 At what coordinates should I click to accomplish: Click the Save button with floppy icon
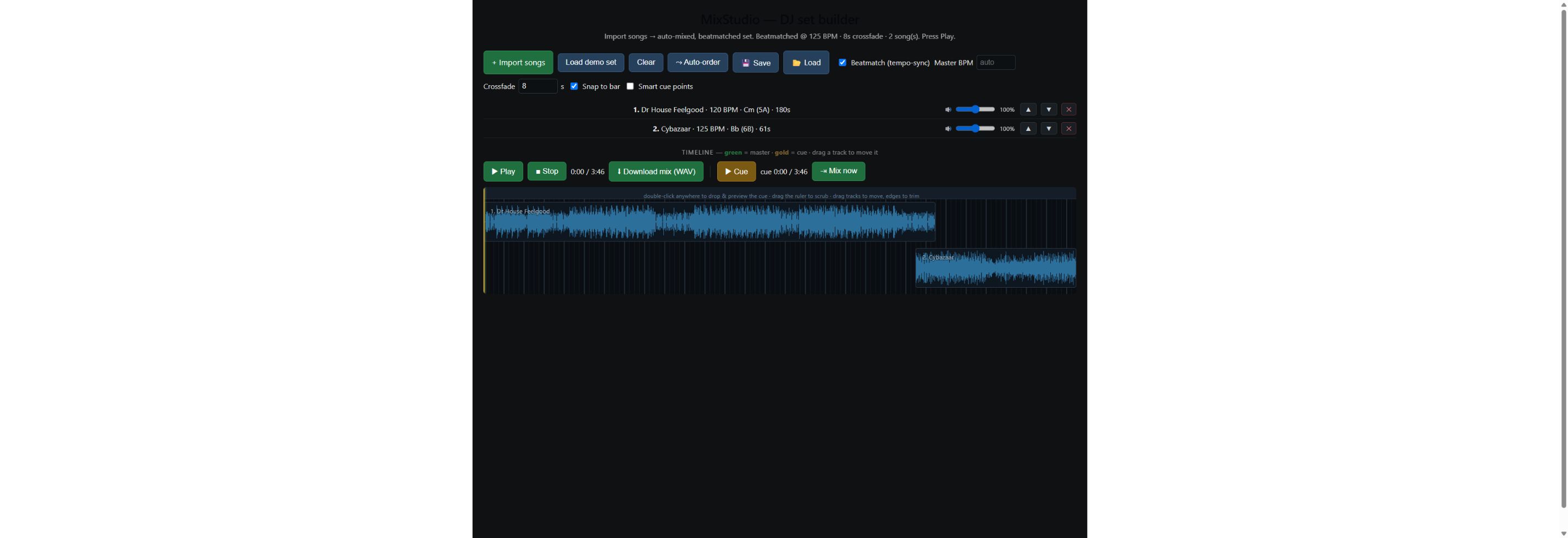(755, 62)
